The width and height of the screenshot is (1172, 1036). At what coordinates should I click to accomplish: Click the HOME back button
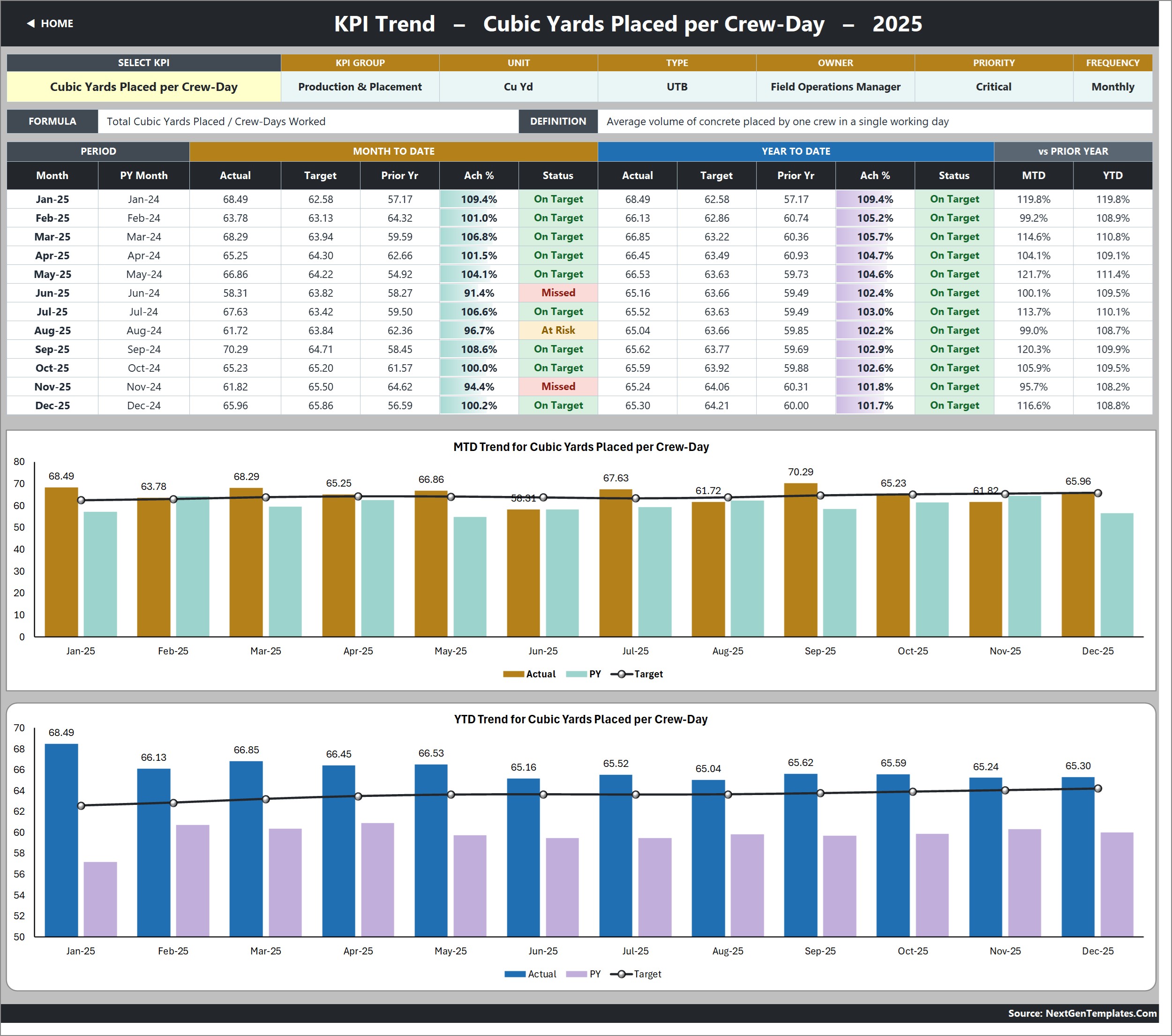pyautogui.click(x=50, y=23)
